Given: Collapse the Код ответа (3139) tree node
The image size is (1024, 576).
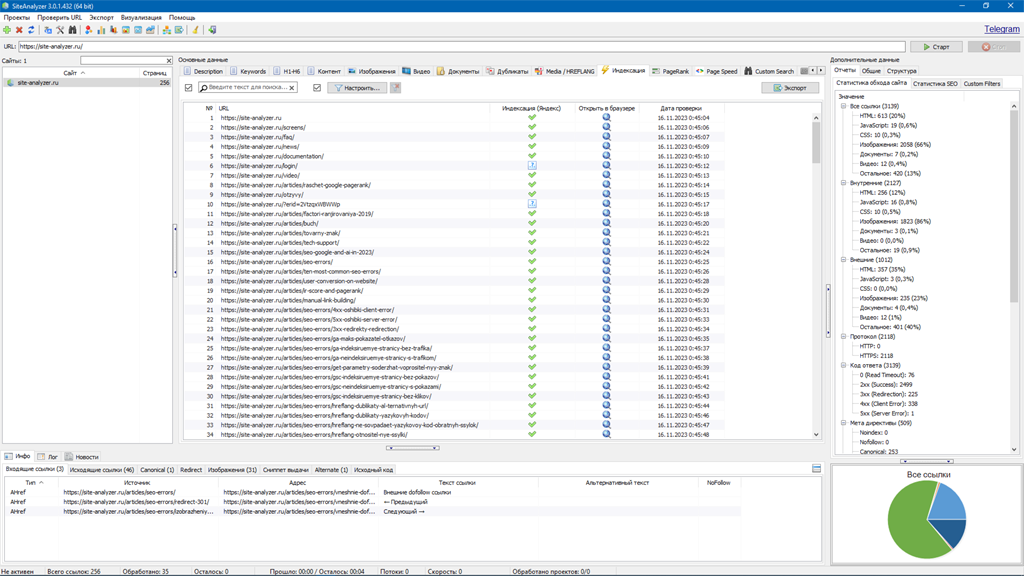Looking at the screenshot, I should pos(843,365).
